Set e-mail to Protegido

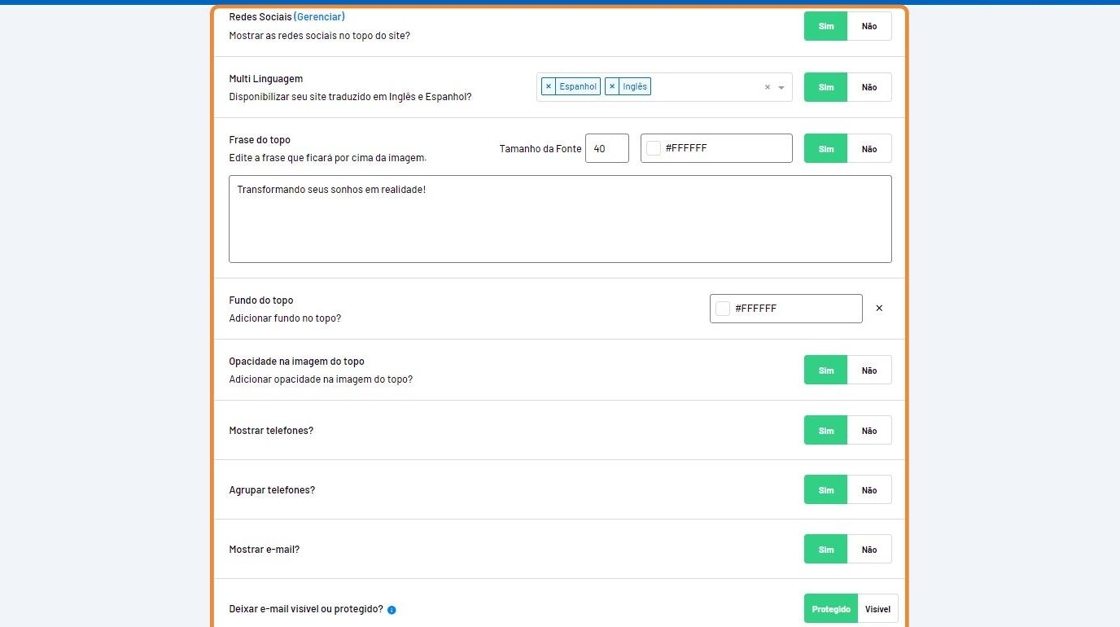pos(830,609)
